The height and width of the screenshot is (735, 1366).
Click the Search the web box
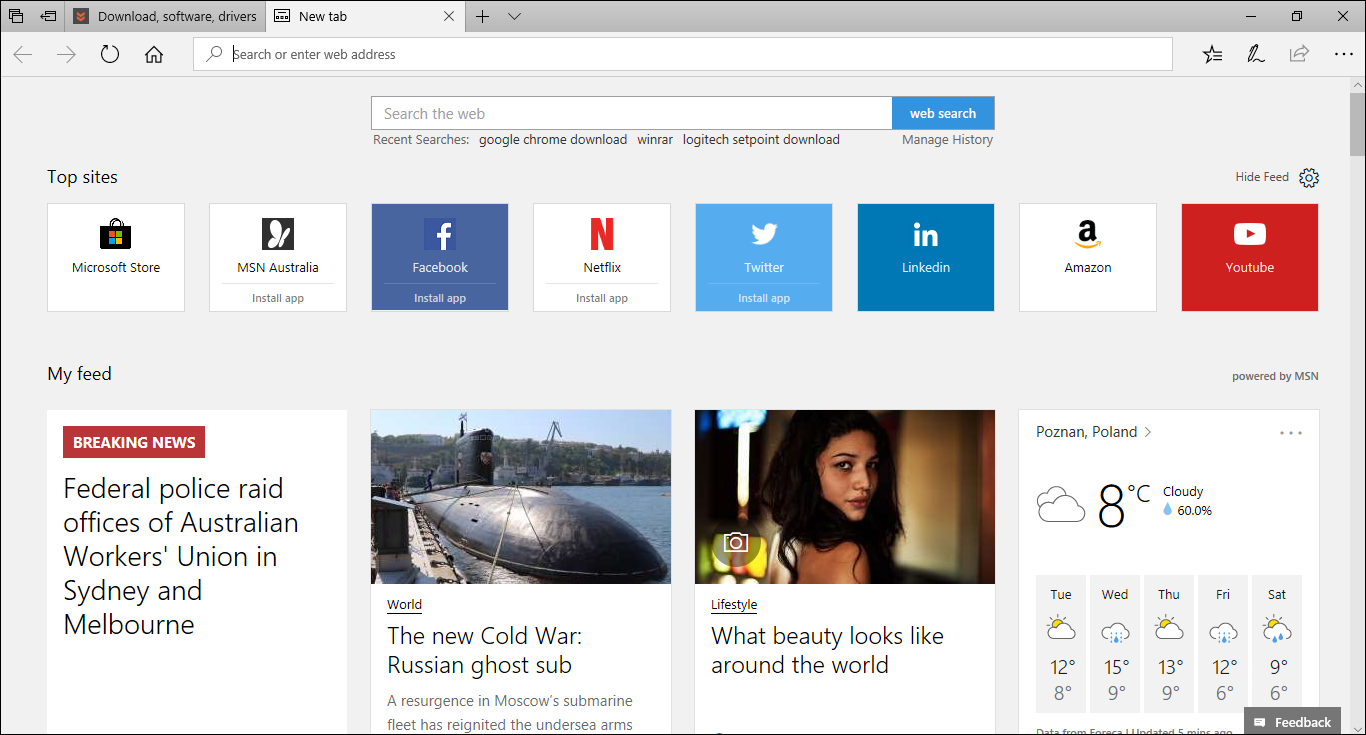[632, 113]
